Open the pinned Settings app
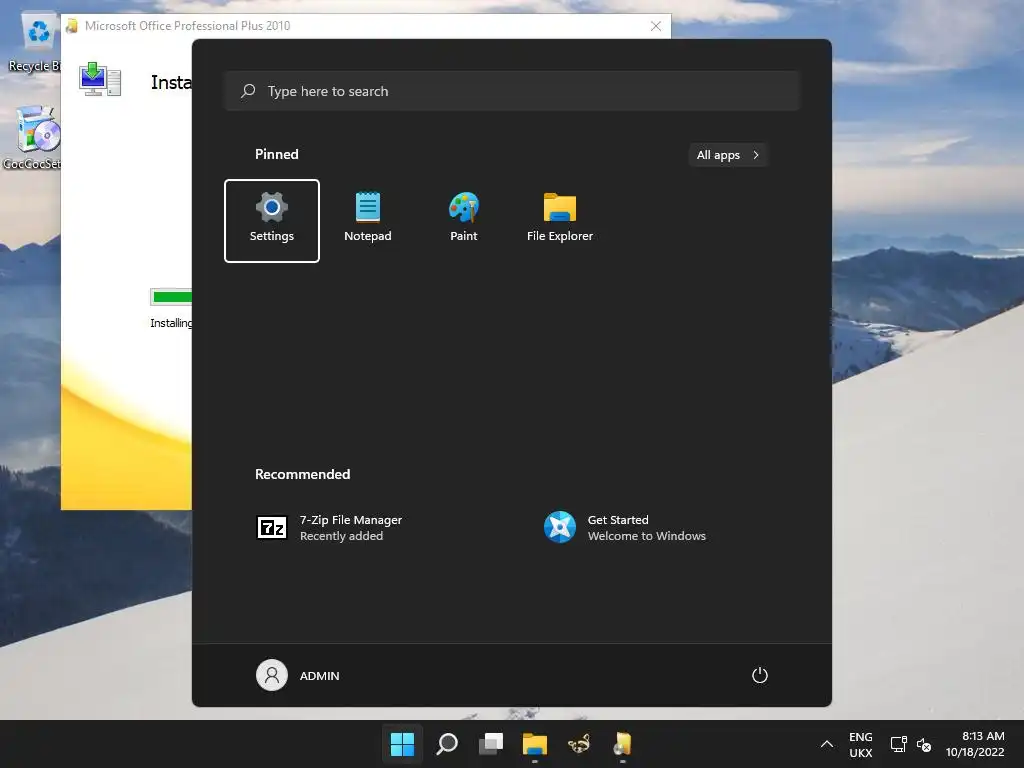 click(x=272, y=221)
